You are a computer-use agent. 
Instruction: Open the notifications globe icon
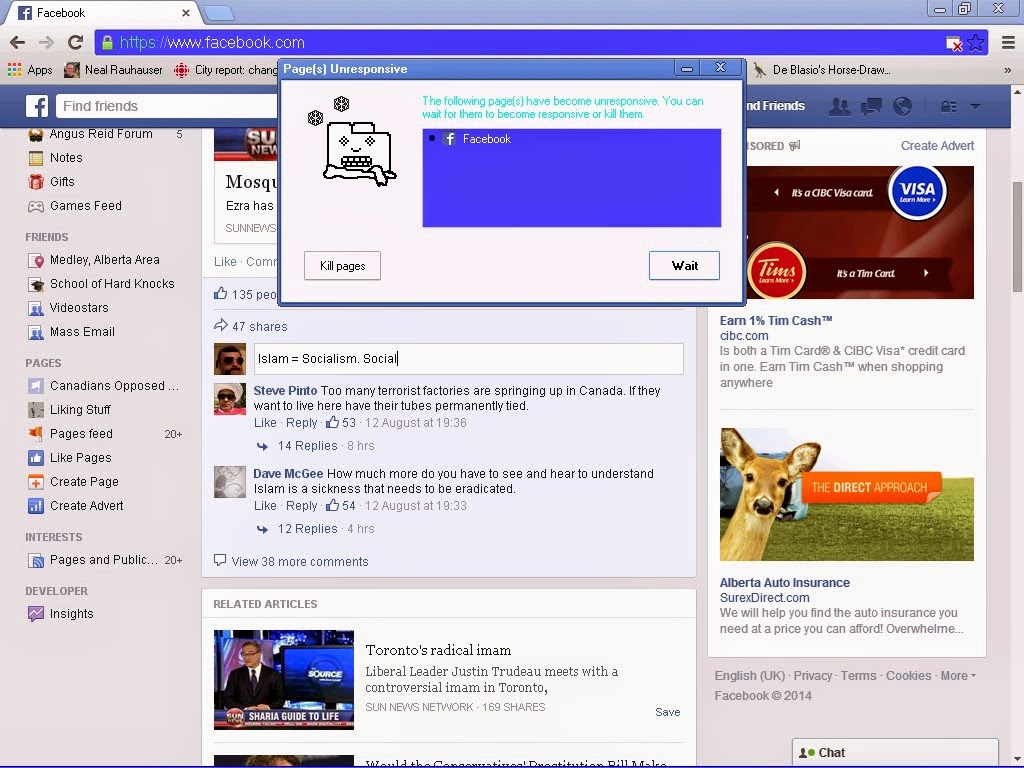pyautogui.click(x=902, y=106)
